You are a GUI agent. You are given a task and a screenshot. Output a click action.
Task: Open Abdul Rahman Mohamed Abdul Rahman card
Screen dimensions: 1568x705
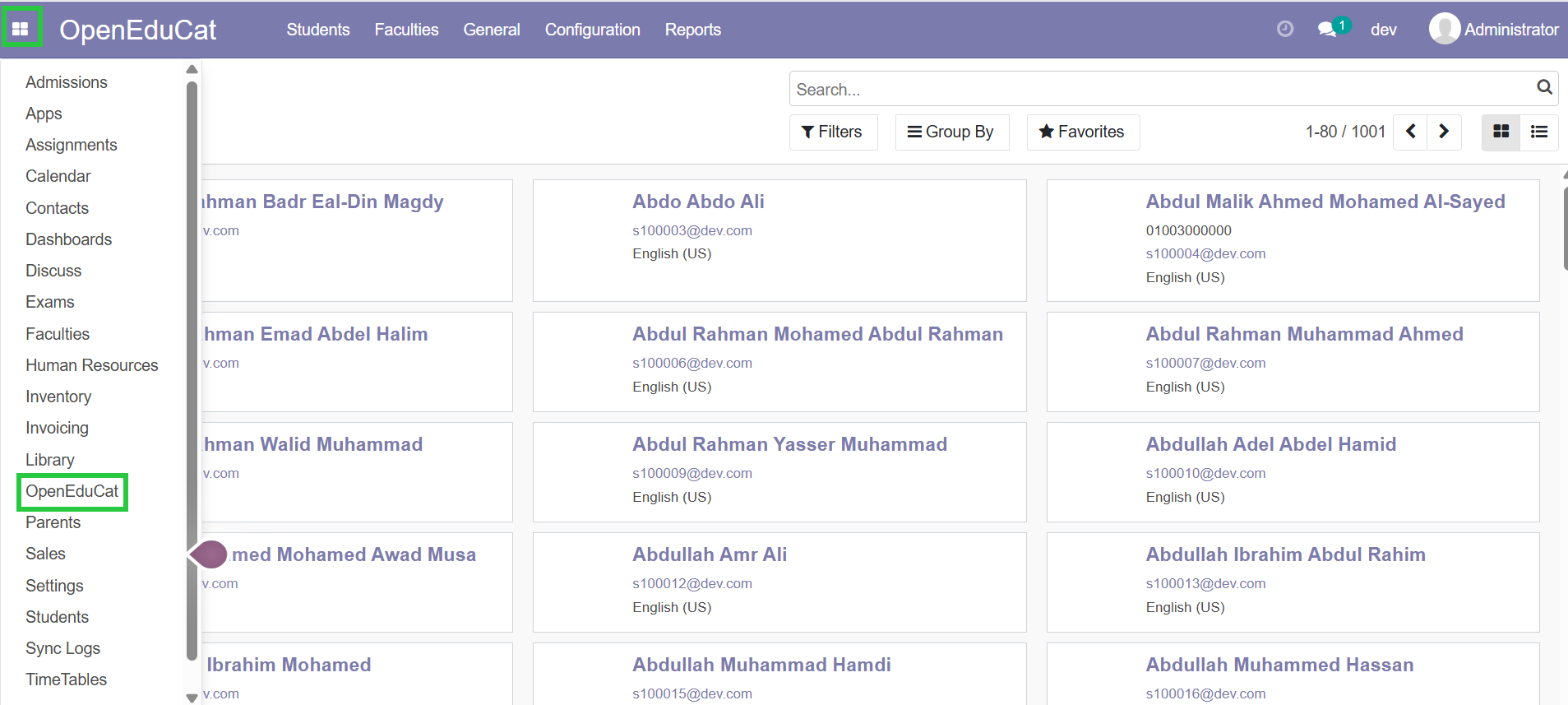(x=779, y=362)
